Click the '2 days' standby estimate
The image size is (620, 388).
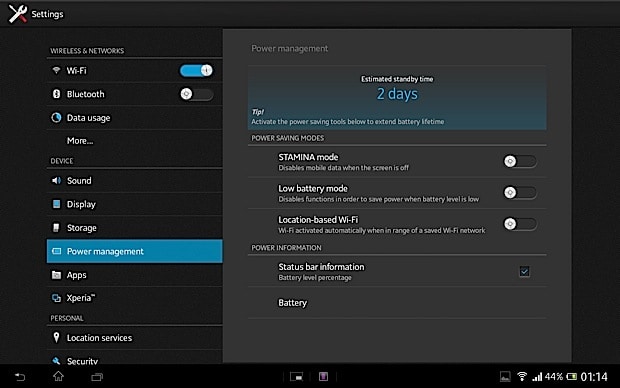point(397,94)
